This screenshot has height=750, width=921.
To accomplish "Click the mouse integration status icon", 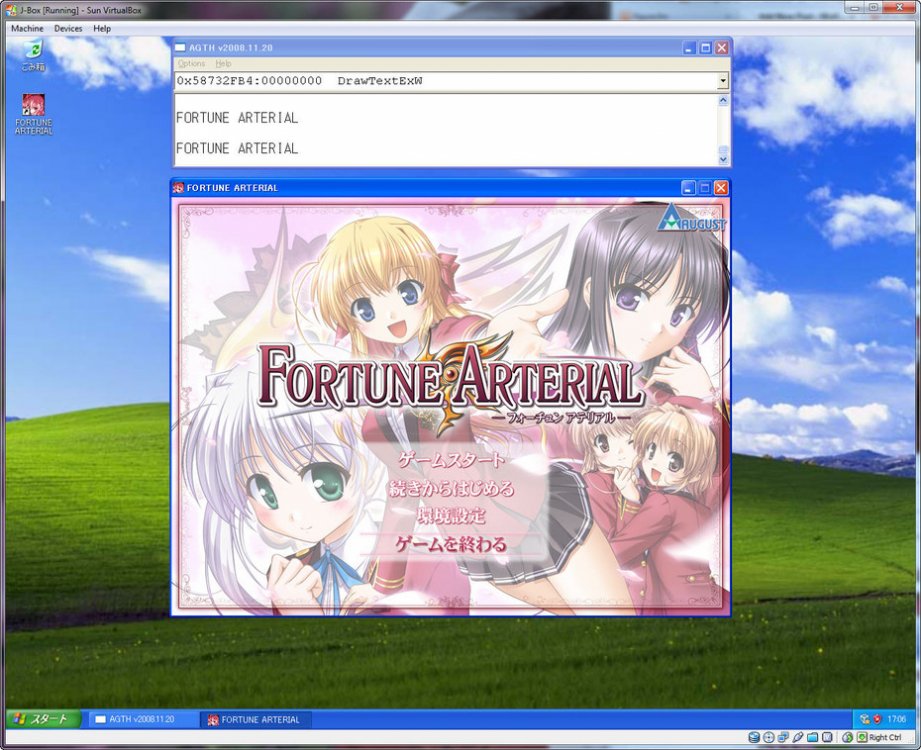I will click(x=847, y=737).
